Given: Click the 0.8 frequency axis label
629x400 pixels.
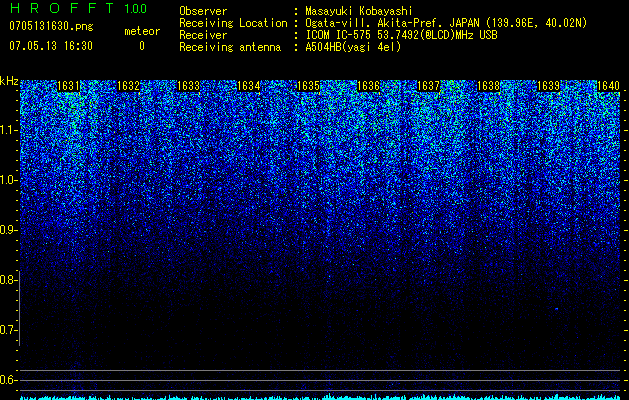Looking at the screenshot, I should point(8,280).
